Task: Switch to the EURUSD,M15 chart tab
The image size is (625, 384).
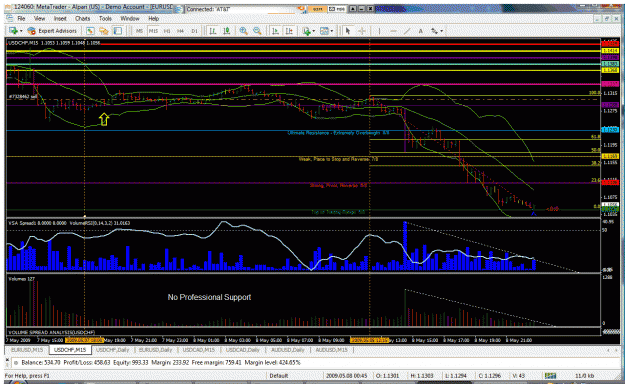Action: pyautogui.click(x=27, y=350)
